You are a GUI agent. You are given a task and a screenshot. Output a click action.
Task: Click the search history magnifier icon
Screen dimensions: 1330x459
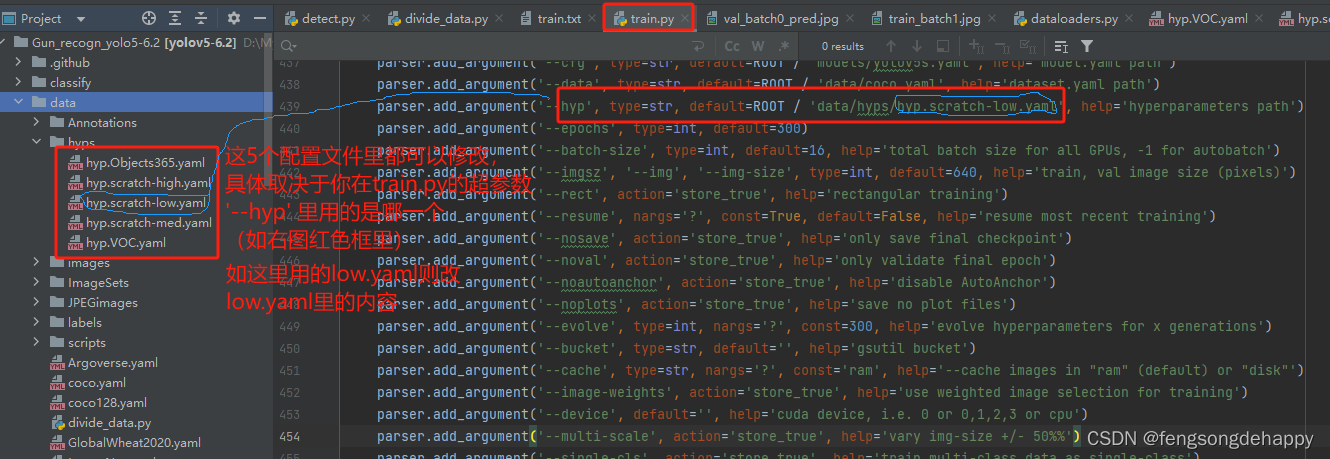[289, 46]
